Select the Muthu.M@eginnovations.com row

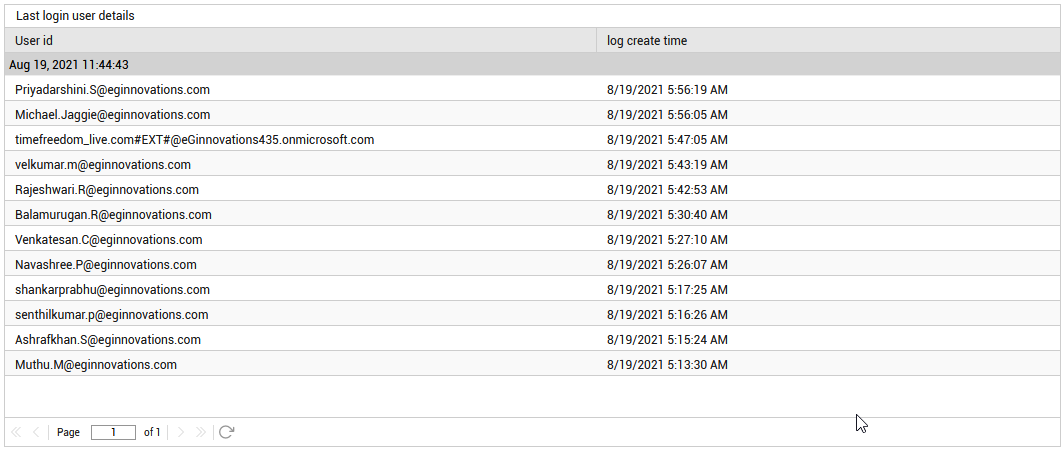(x=532, y=365)
